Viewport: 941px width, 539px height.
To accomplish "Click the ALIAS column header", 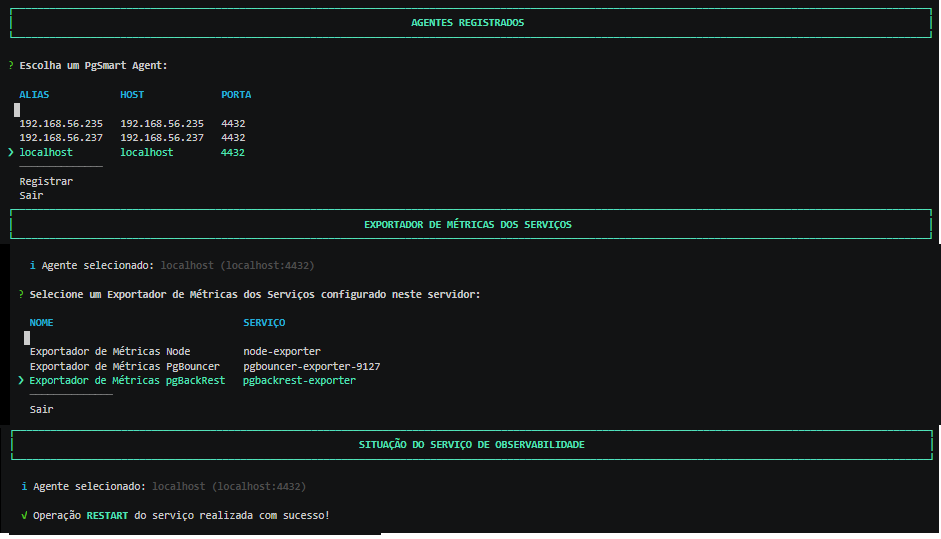I will [x=34, y=95].
